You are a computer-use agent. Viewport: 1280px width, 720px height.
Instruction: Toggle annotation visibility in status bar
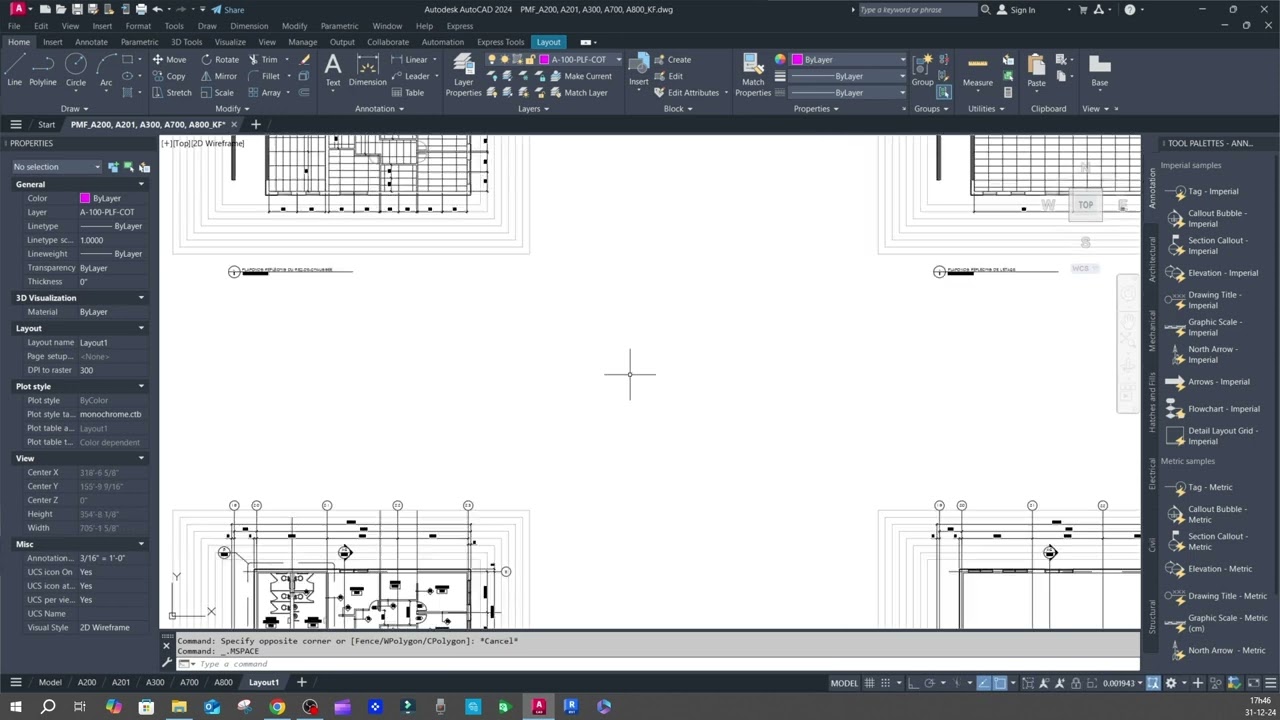[1045, 683]
